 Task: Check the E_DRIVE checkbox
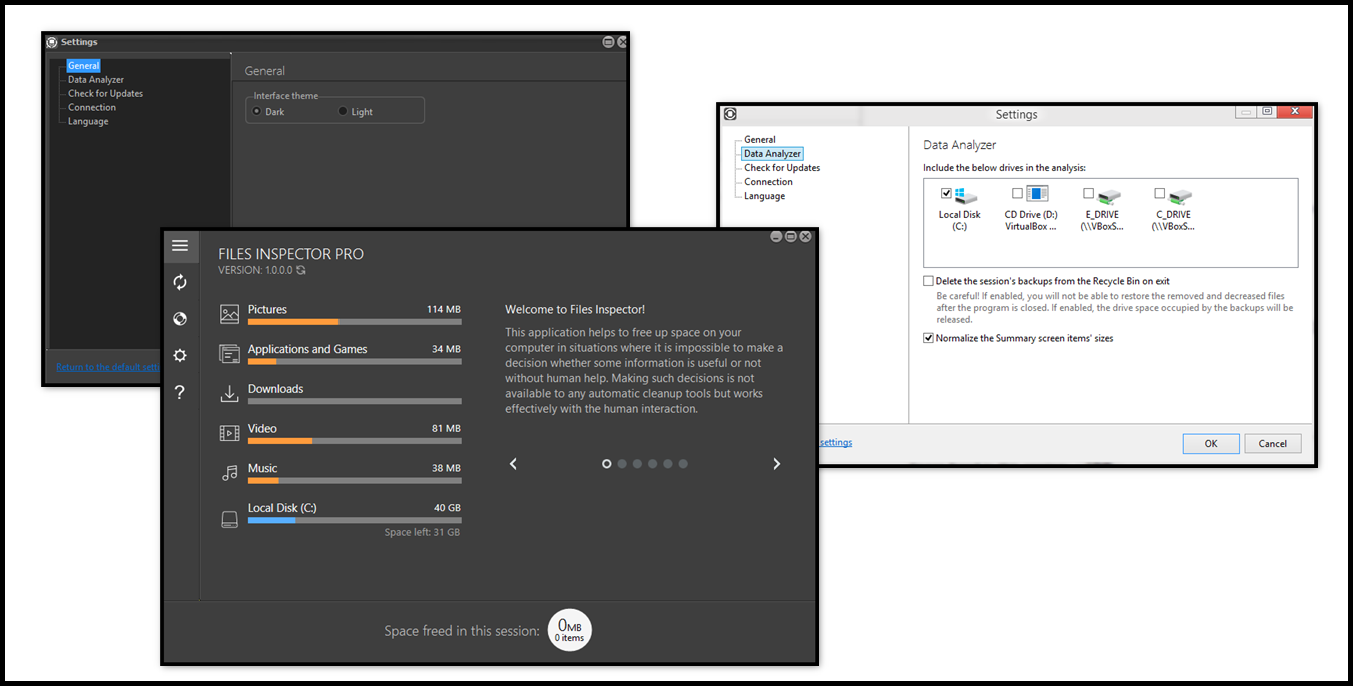pyautogui.click(x=1089, y=193)
